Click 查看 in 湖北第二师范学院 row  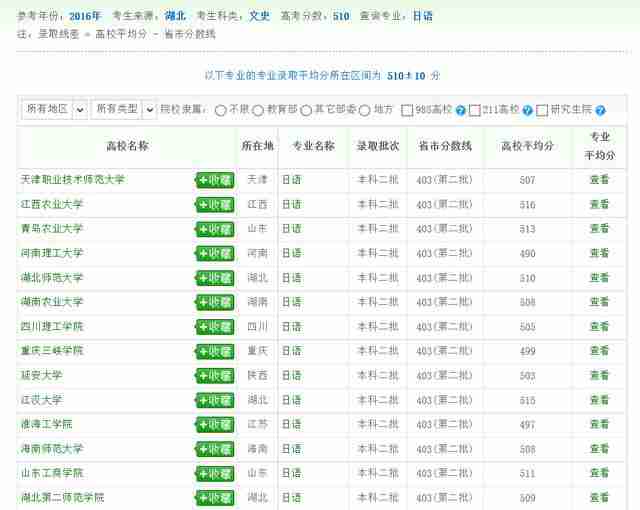click(x=599, y=498)
